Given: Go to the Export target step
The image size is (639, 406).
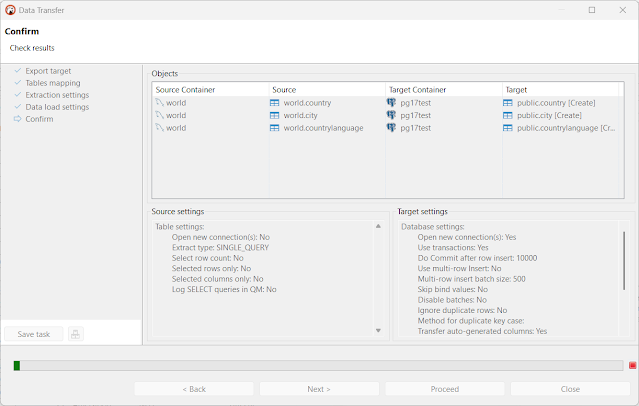Looking at the screenshot, I should point(48,71).
